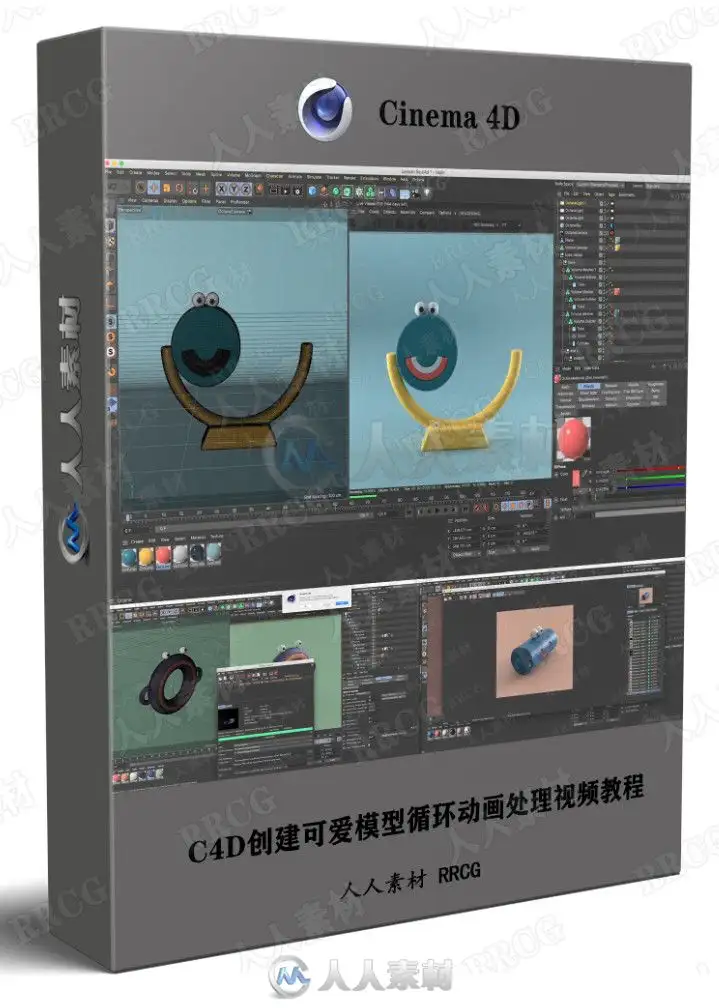The width and height of the screenshot is (719, 1008).
Task: Open the Create menu in menu bar
Action: coord(135,172)
